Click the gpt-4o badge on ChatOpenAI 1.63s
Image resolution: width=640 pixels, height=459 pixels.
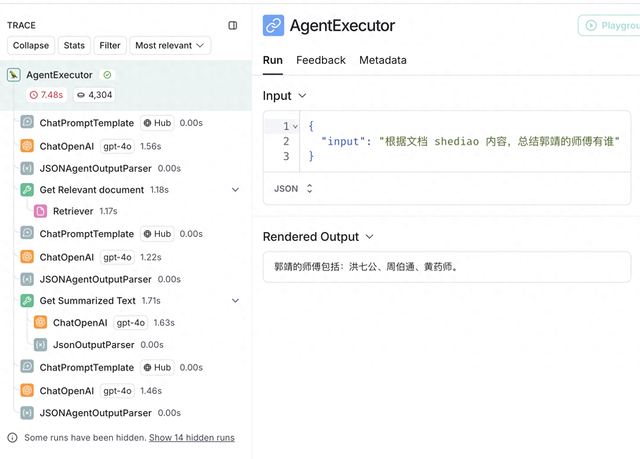131,323
